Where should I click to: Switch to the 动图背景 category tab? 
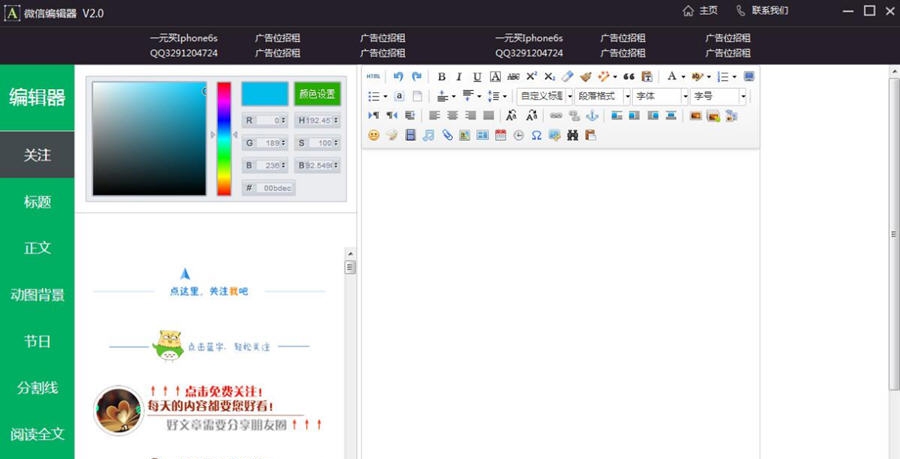[37, 295]
